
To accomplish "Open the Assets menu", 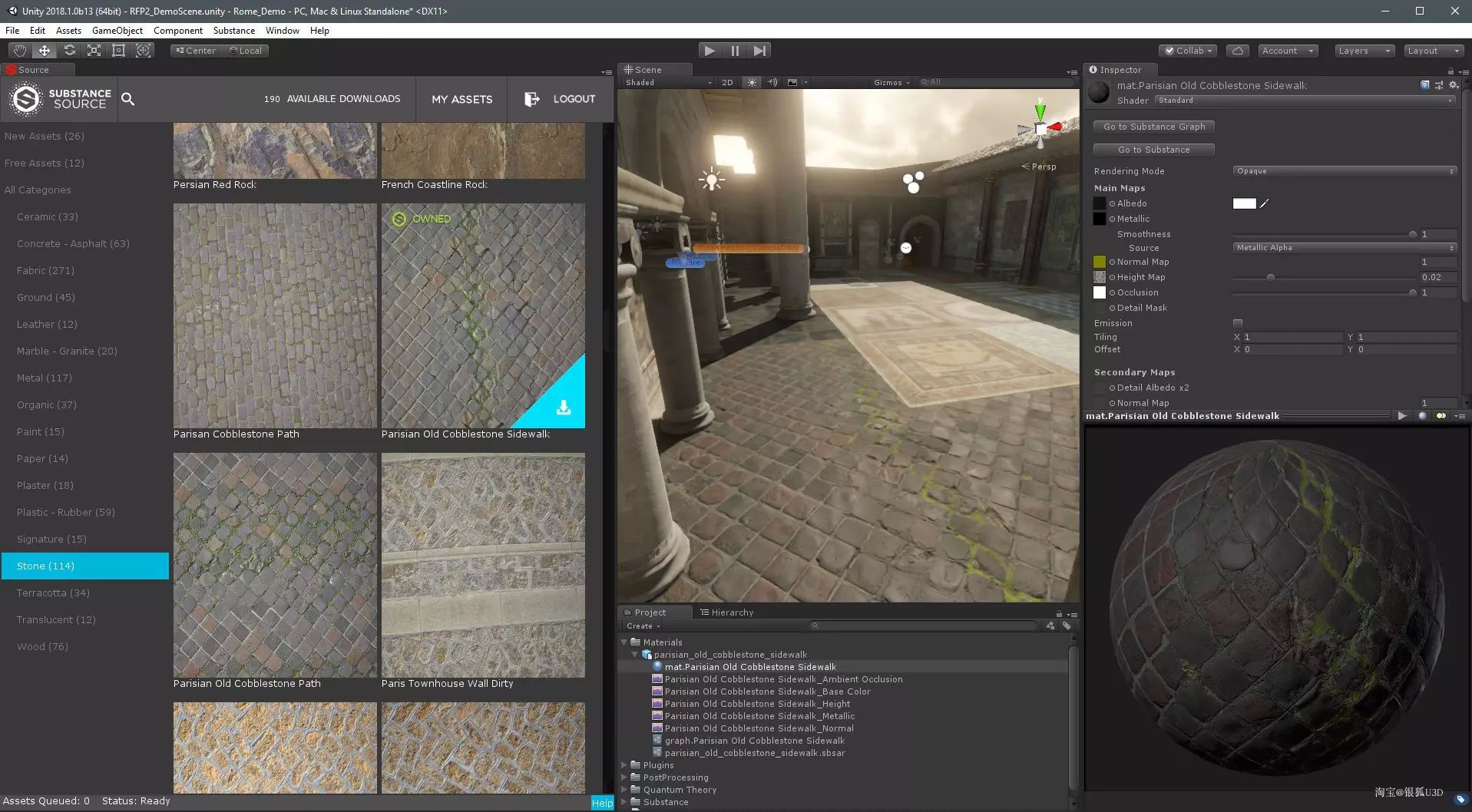I will (x=68, y=31).
